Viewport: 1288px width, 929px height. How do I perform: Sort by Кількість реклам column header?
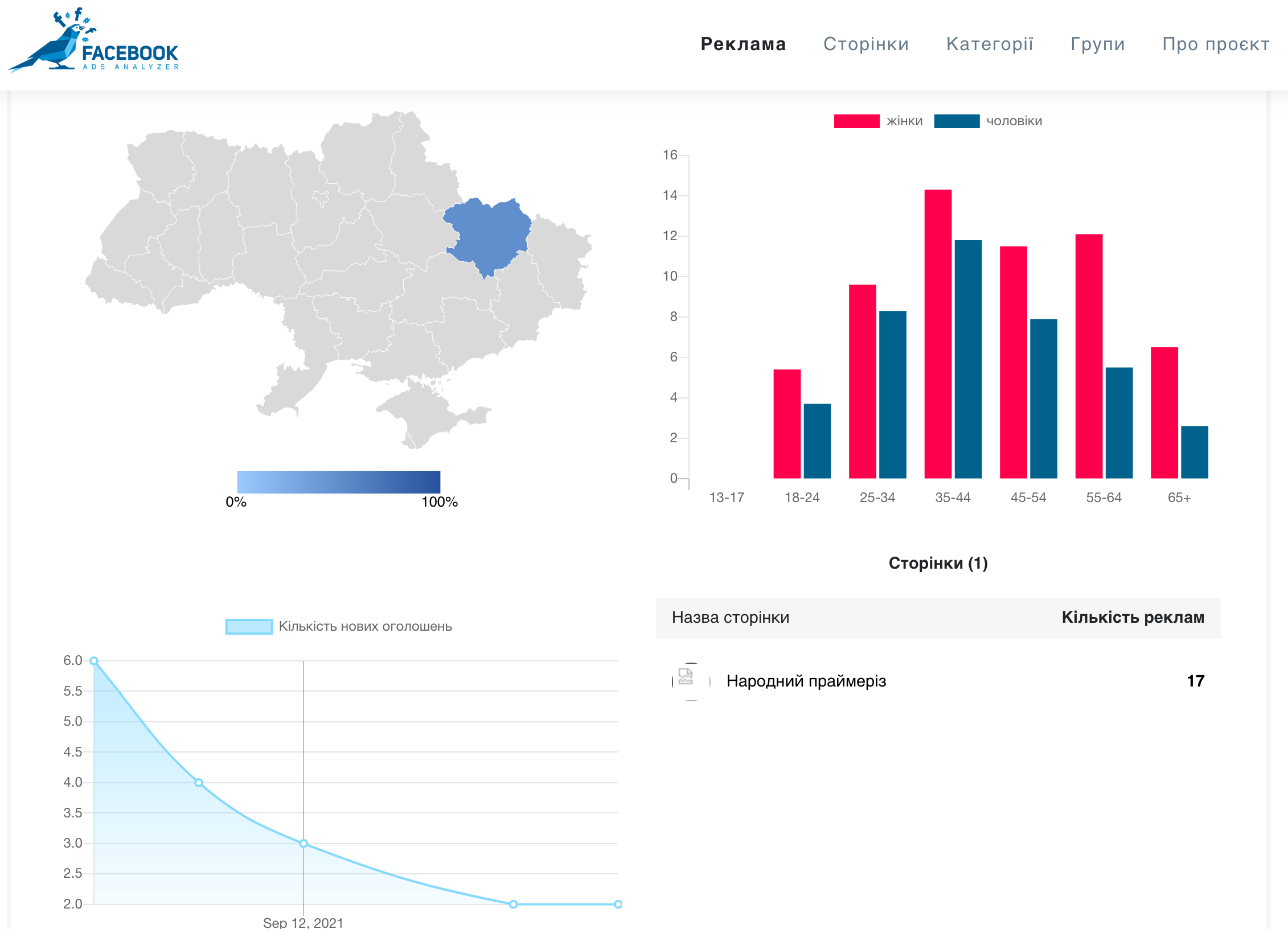coord(1133,617)
